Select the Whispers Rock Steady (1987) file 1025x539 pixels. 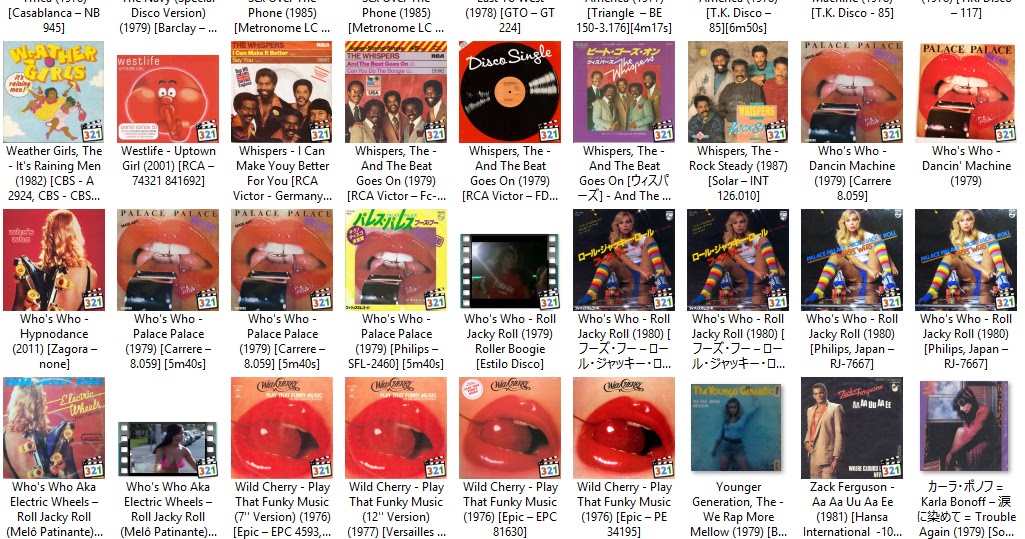(x=738, y=91)
